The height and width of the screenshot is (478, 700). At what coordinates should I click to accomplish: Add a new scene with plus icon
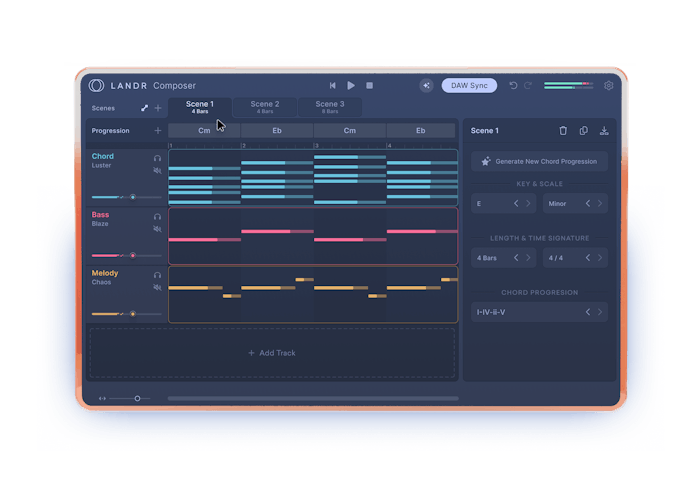pos(158,108)
